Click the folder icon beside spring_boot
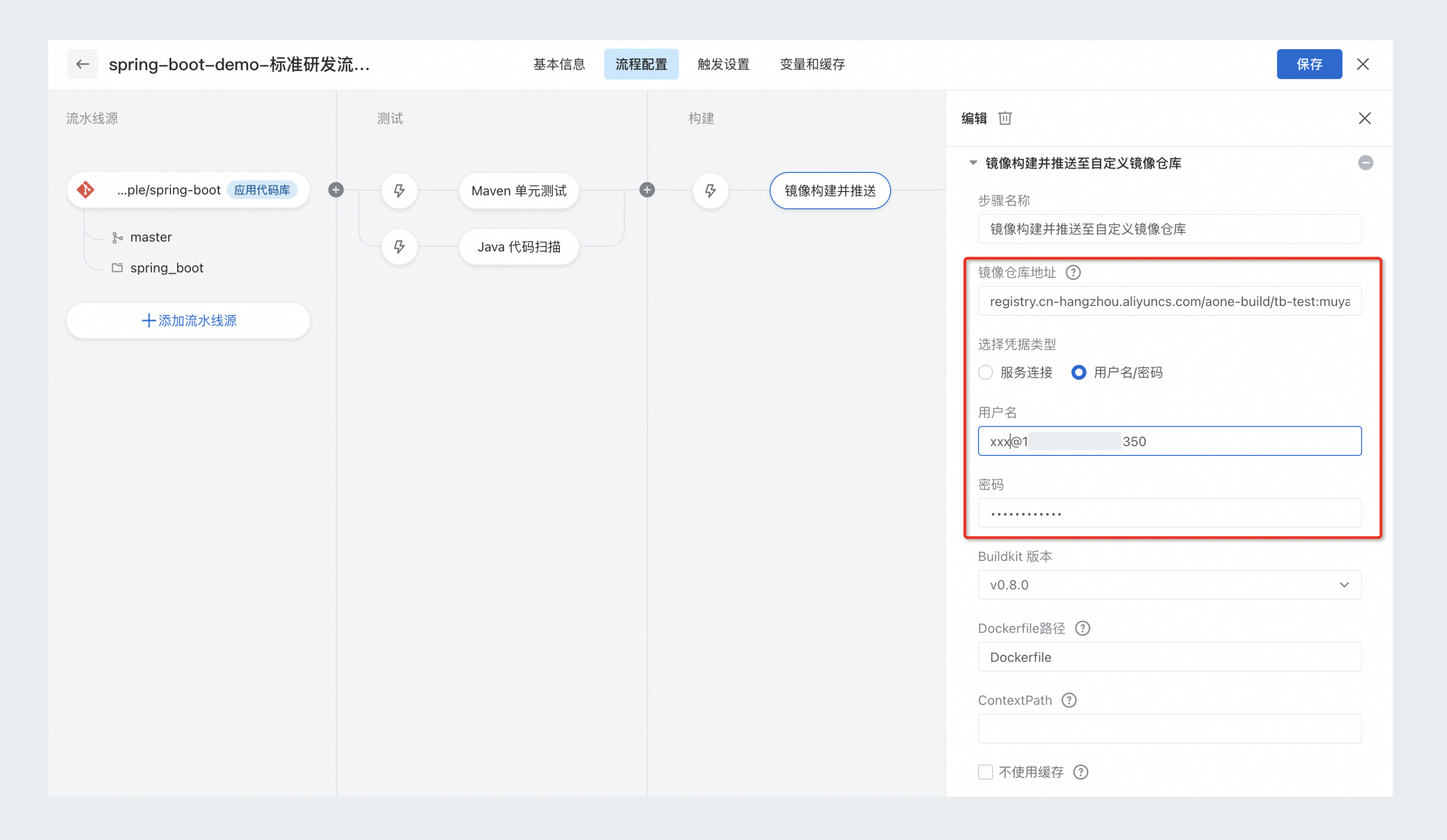Viewport: 1447px width, 840px height. (x=117, y=268)
